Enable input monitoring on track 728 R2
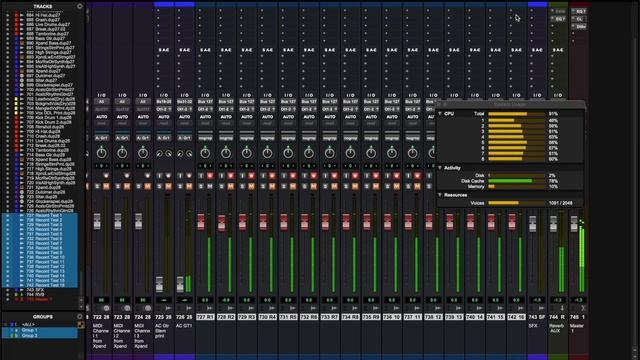This screenshot has width=640, height=360. pos(222,176)
